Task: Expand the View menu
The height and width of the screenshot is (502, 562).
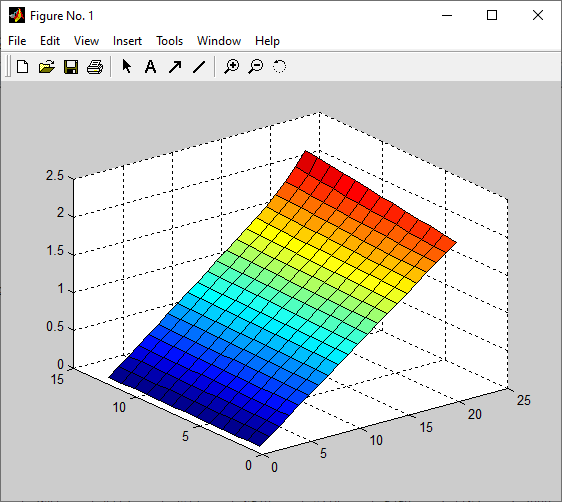Action: [x=86, y=41]
